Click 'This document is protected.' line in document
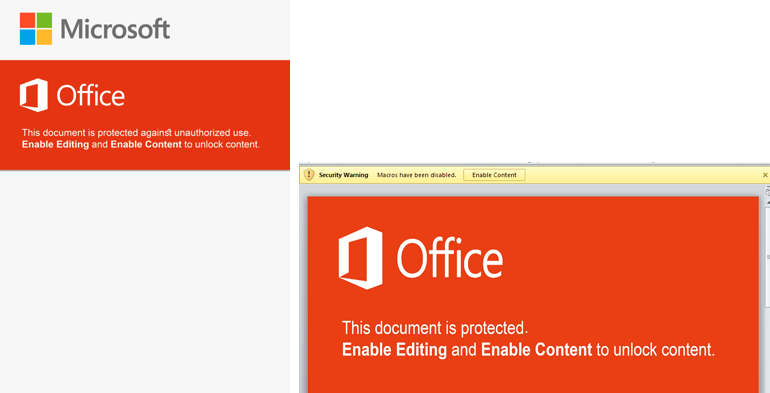Screen dimensions: 770x393 click(x=435, y=328)
